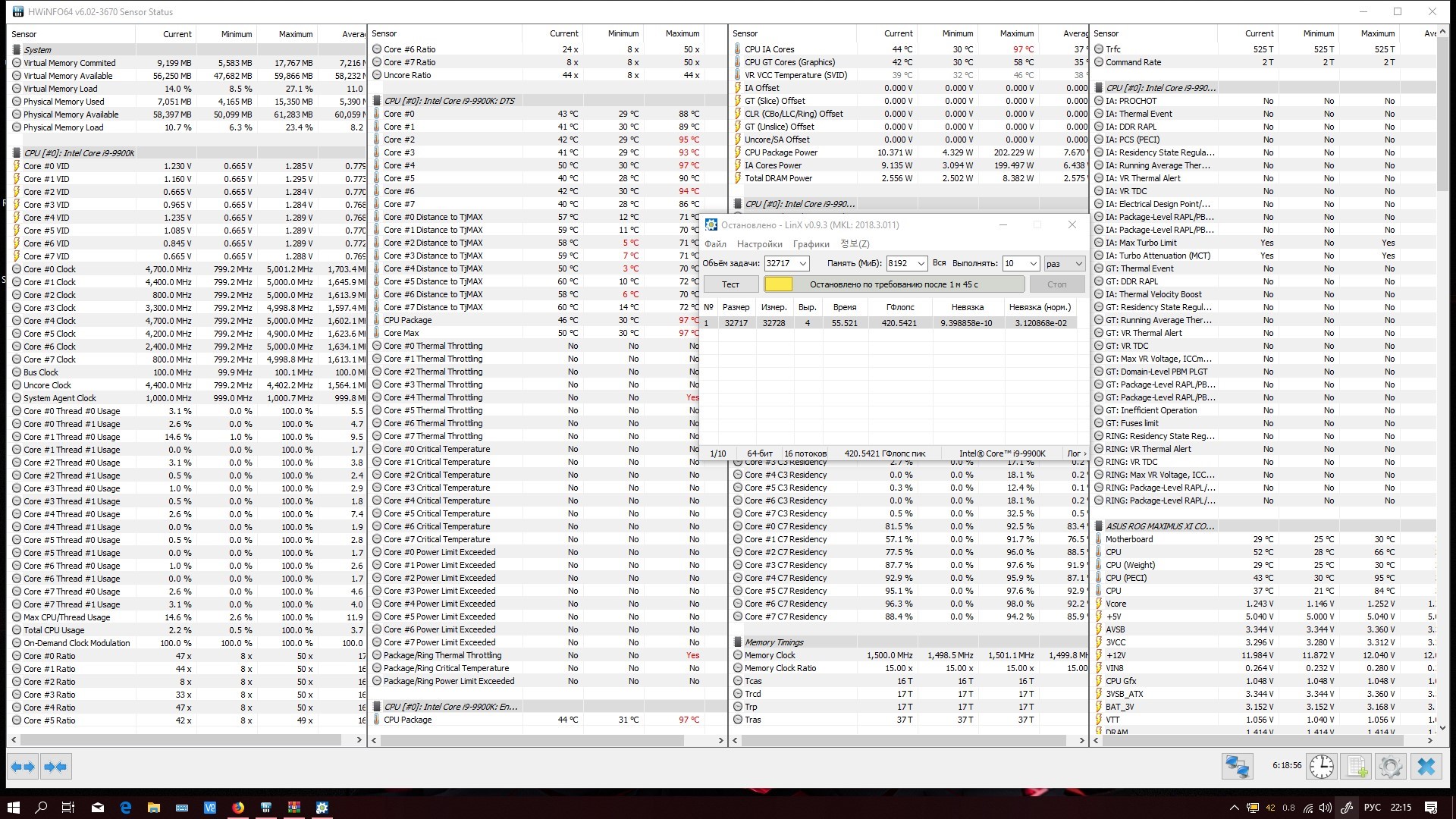The width and height of the screenshot is (1456, 819).
Task: Show hidden tray icons chevron
Action: (x=1234, y=808)
